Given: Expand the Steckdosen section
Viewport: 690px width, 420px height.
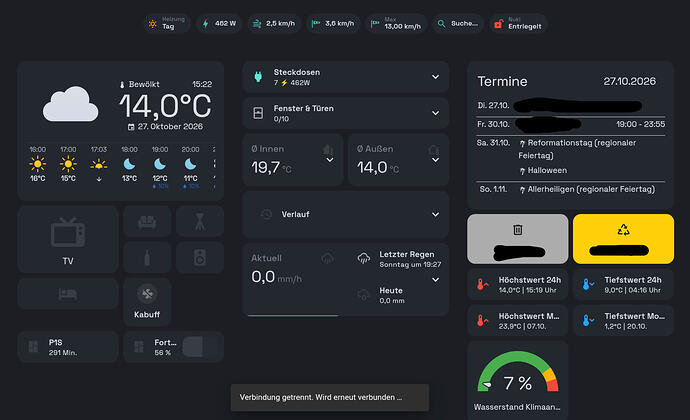Looking at the screenshot, I should click(x=435, y=77).
